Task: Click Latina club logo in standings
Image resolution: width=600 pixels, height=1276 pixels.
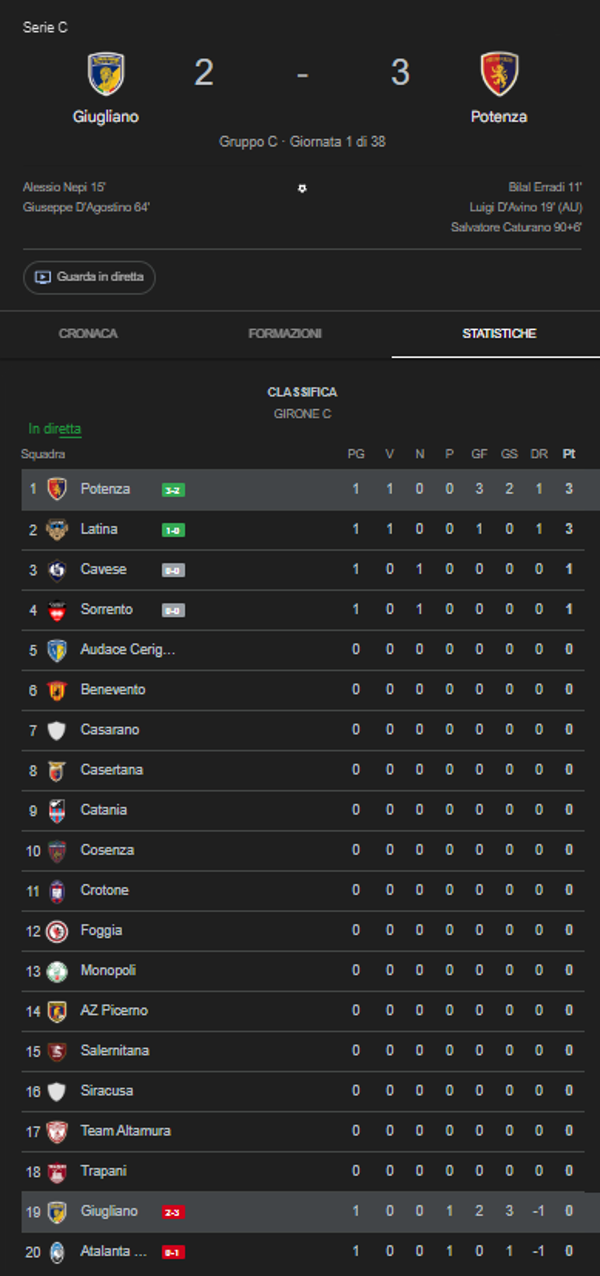Action: (x=57, y=529)
